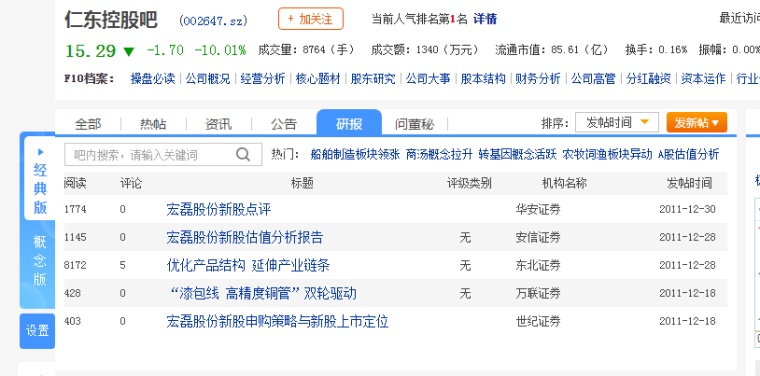Open the 发帖时间 sort dropdown
760x376 pixels.
617,123
